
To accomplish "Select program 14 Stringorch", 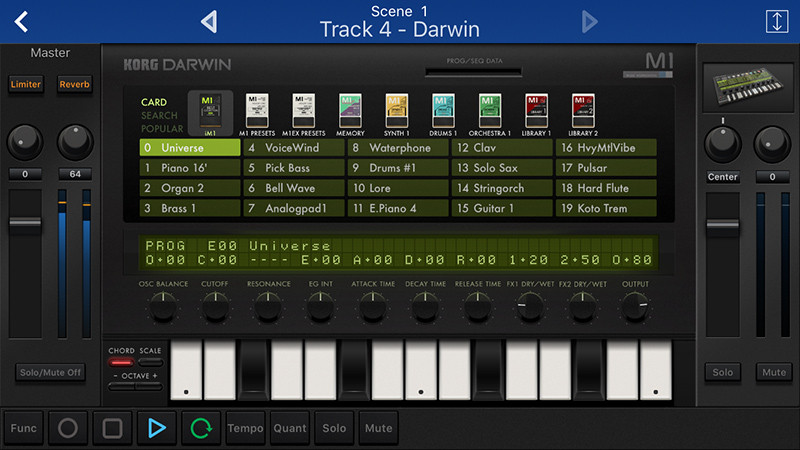I will (x=502, y=188).
